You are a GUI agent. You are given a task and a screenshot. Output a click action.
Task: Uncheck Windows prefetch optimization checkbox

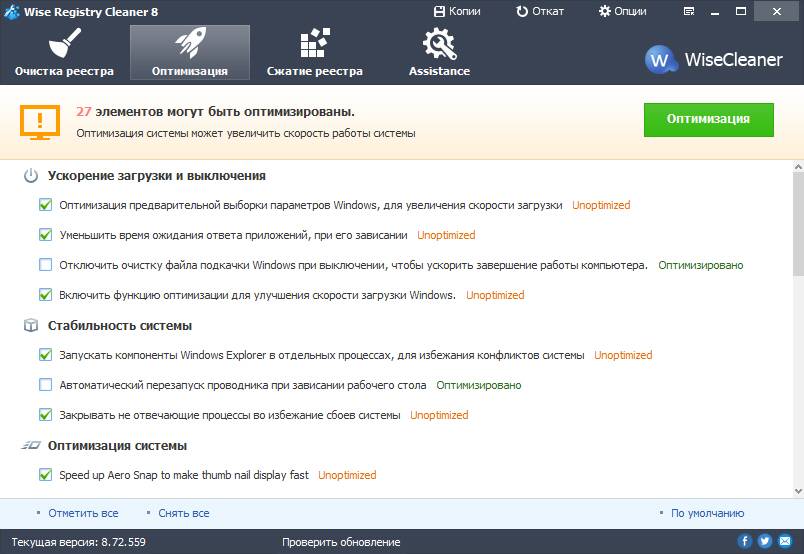click(x=45, y=205)
